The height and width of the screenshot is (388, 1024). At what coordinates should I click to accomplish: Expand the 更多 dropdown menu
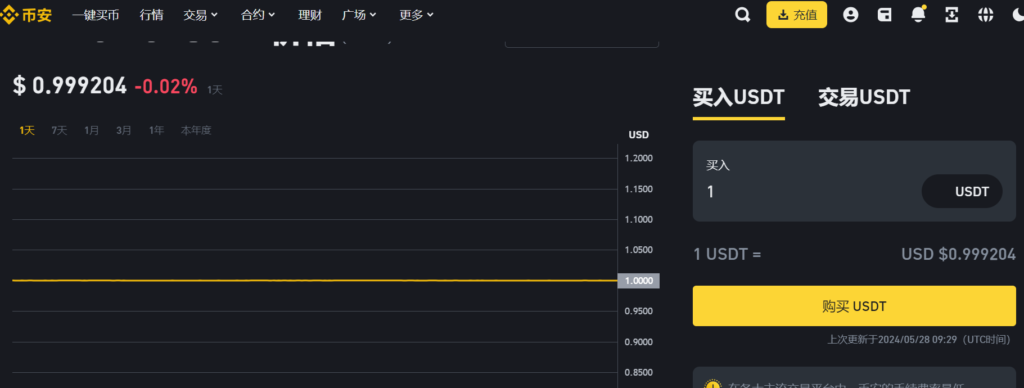[x=417, y=15]
